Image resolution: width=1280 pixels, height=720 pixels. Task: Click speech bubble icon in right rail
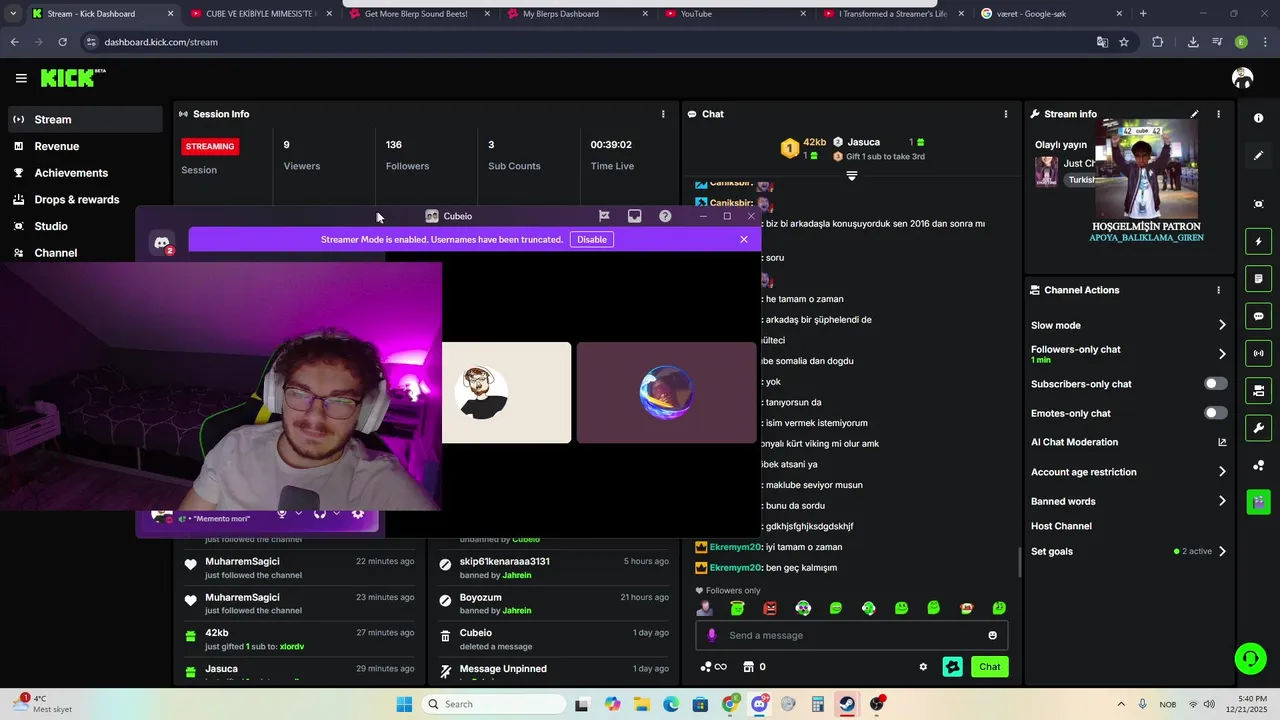(x=1258, y=316)
